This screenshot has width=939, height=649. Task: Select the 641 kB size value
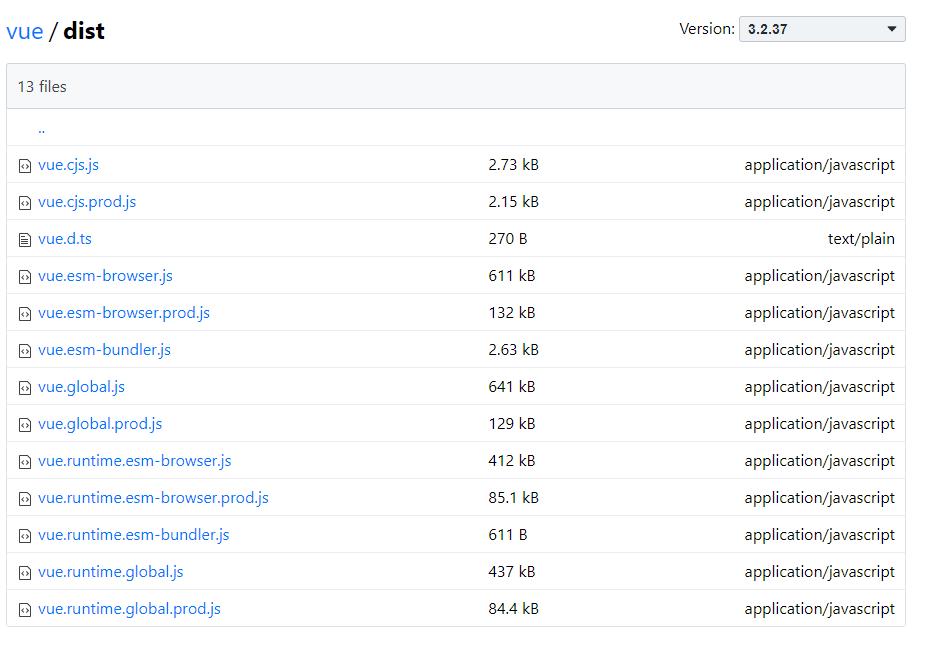point(512,387)
